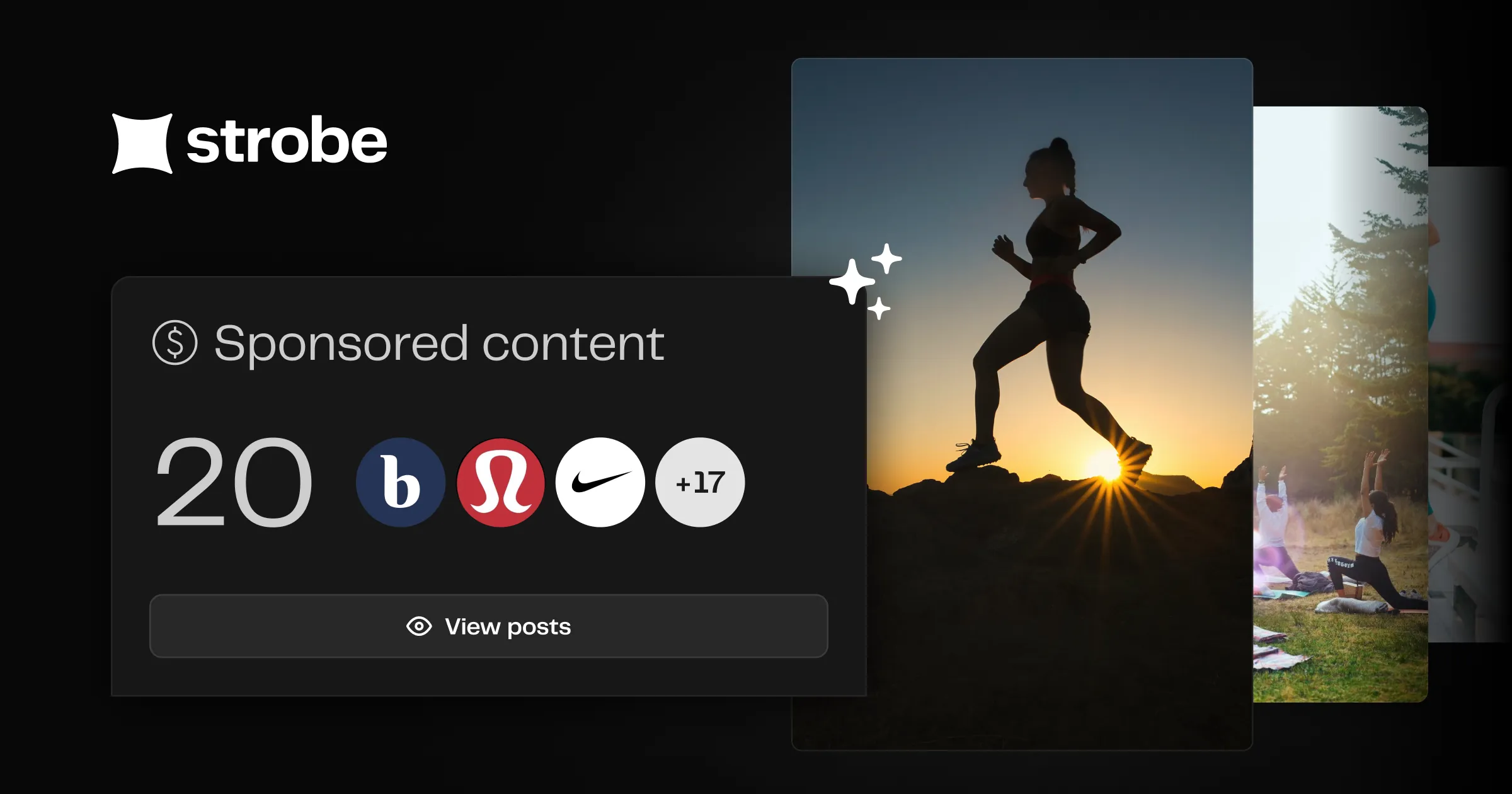1512x794 pixels.
Task: Click the eye icon in View posts
Action: click(419, 626)
